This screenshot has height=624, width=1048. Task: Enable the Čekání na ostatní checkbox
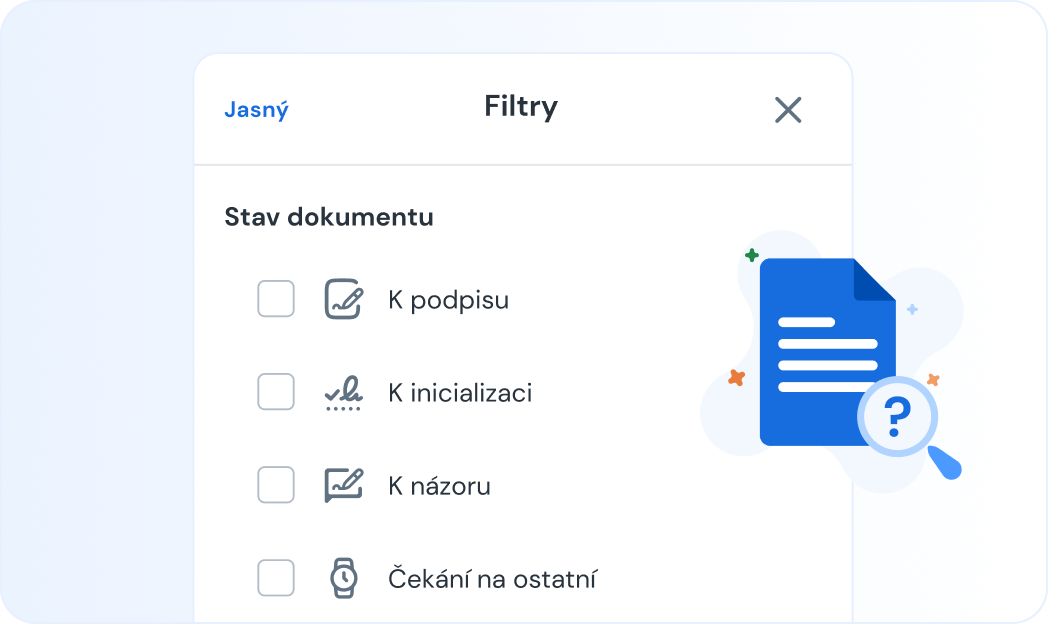pyautogui.click(x=275, y=577)
